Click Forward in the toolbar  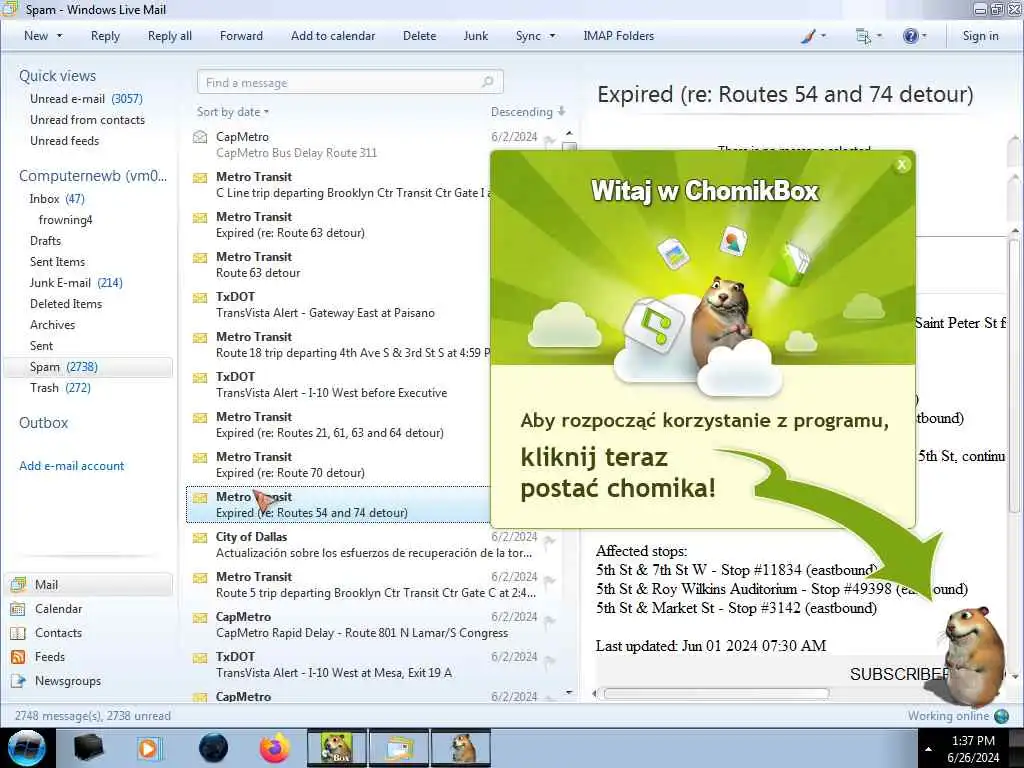[x=241, y=36]
